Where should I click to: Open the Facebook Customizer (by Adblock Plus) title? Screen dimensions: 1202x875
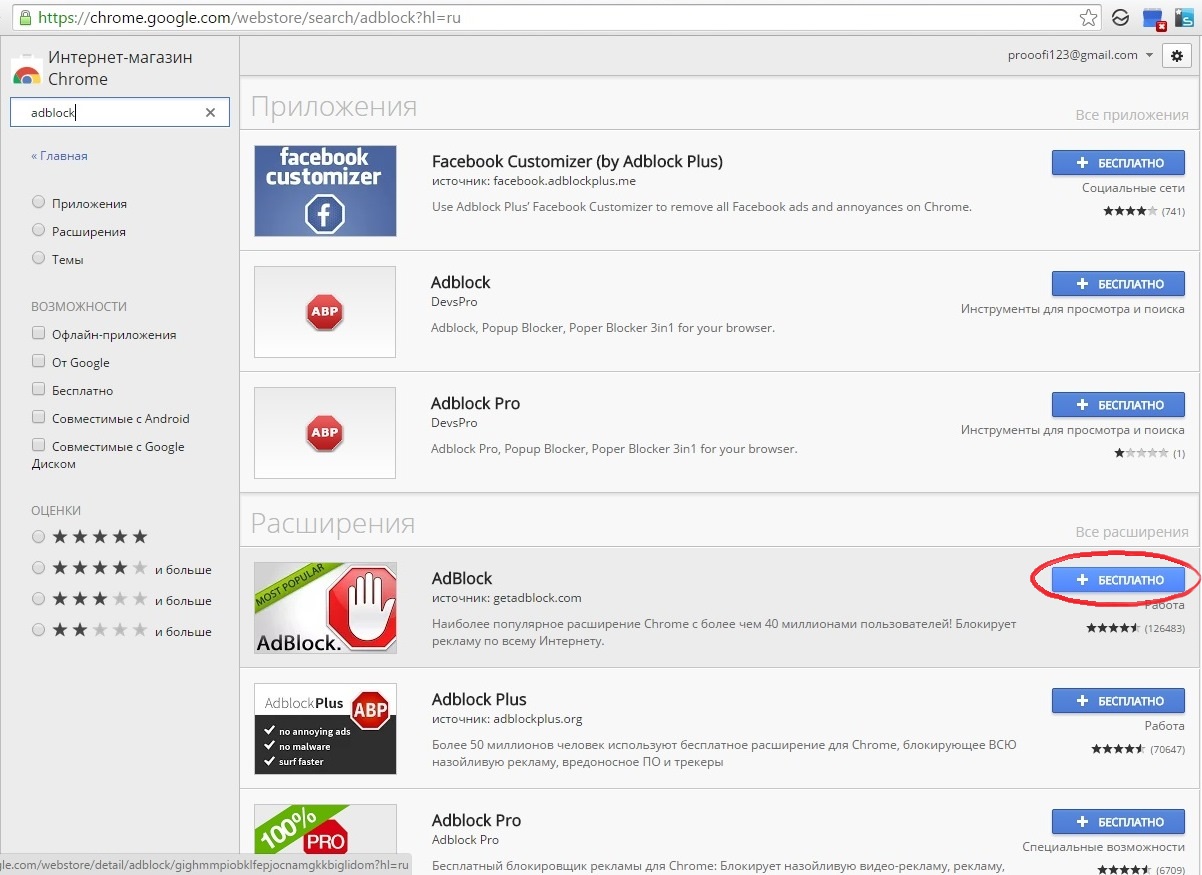[x=577, y=161]
